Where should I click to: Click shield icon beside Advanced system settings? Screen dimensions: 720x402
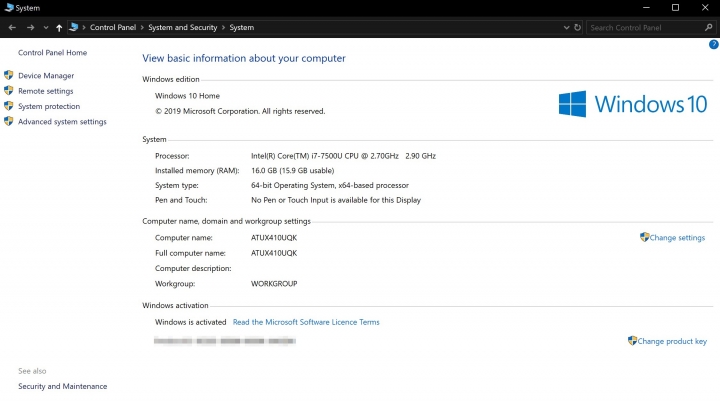9,121
